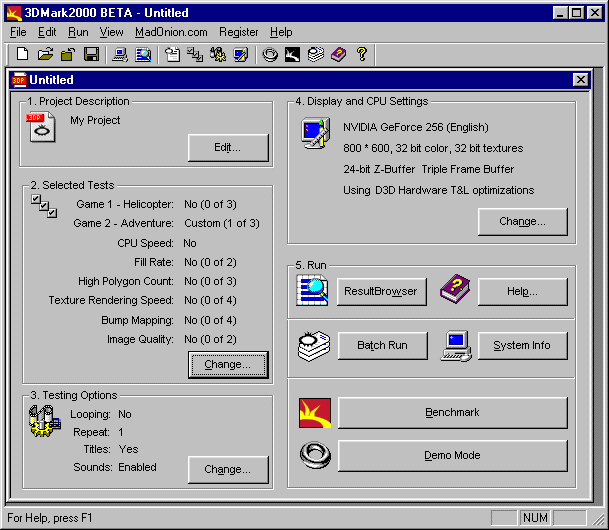Click the ResultBrowser magnifier toolbar icon
Screen dimensions: 609x530
point(143,54)
